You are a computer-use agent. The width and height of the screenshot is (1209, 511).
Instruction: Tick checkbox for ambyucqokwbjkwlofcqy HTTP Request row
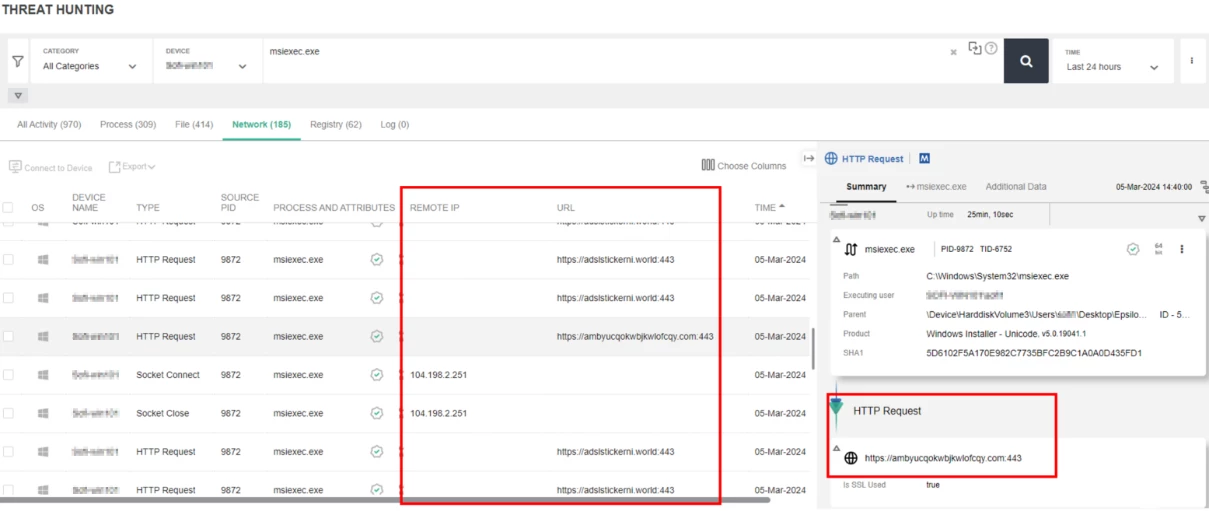click(8, 337)
